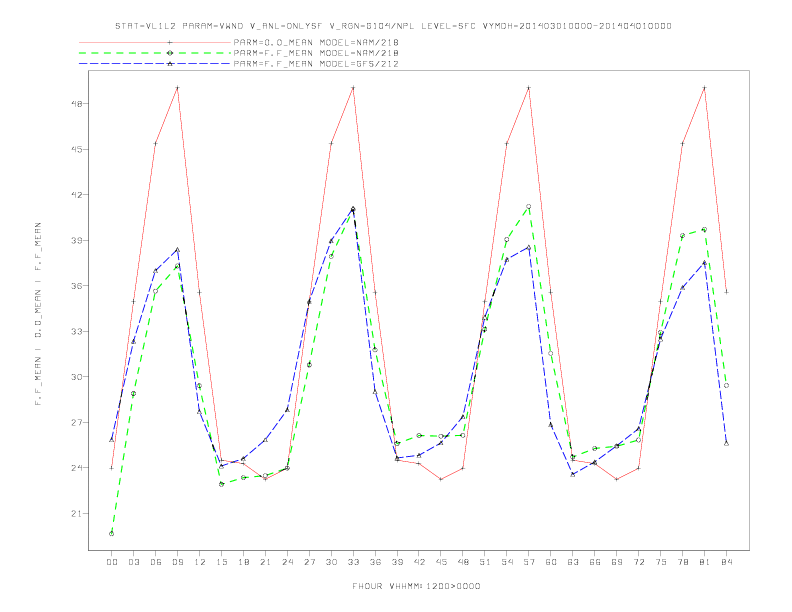The image size is (792, 612).
Task: Click y-axis tick label 24
Action: [x=77, y=468]
